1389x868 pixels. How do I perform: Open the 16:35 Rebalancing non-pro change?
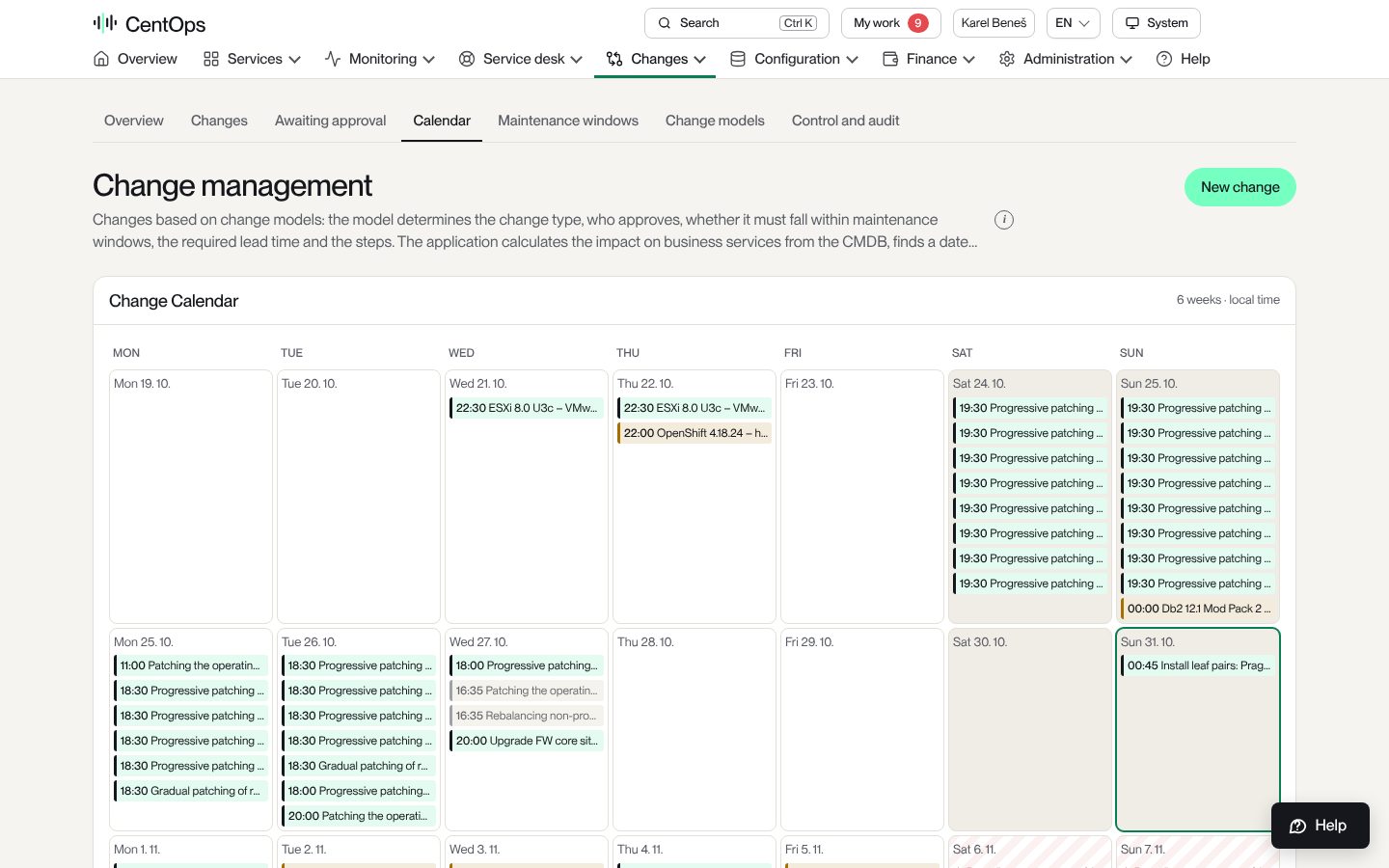click(x=527, y=716)
